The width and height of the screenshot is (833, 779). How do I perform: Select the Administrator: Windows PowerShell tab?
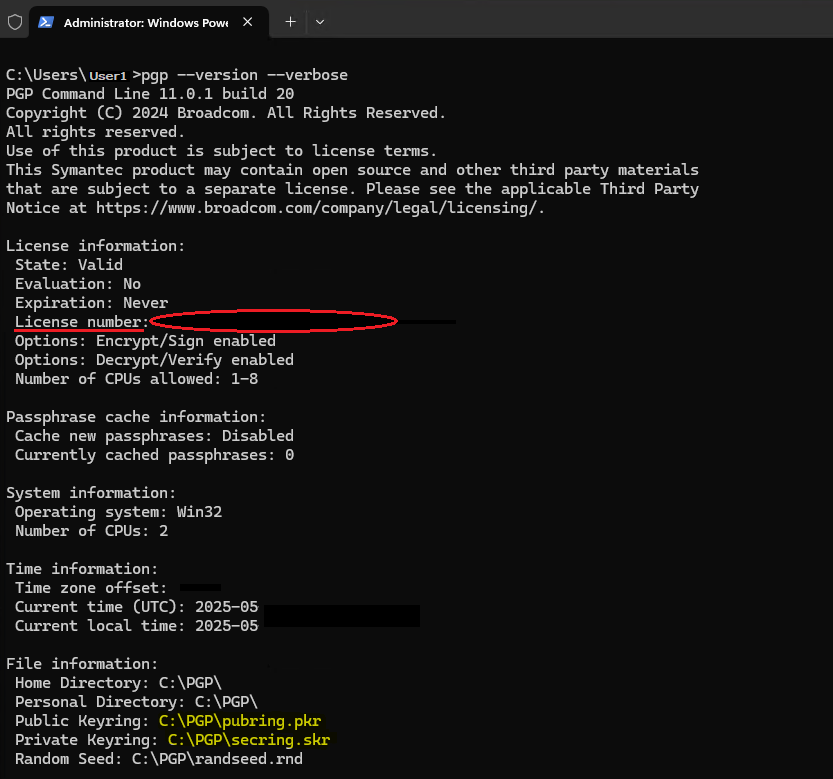[149, 22]
